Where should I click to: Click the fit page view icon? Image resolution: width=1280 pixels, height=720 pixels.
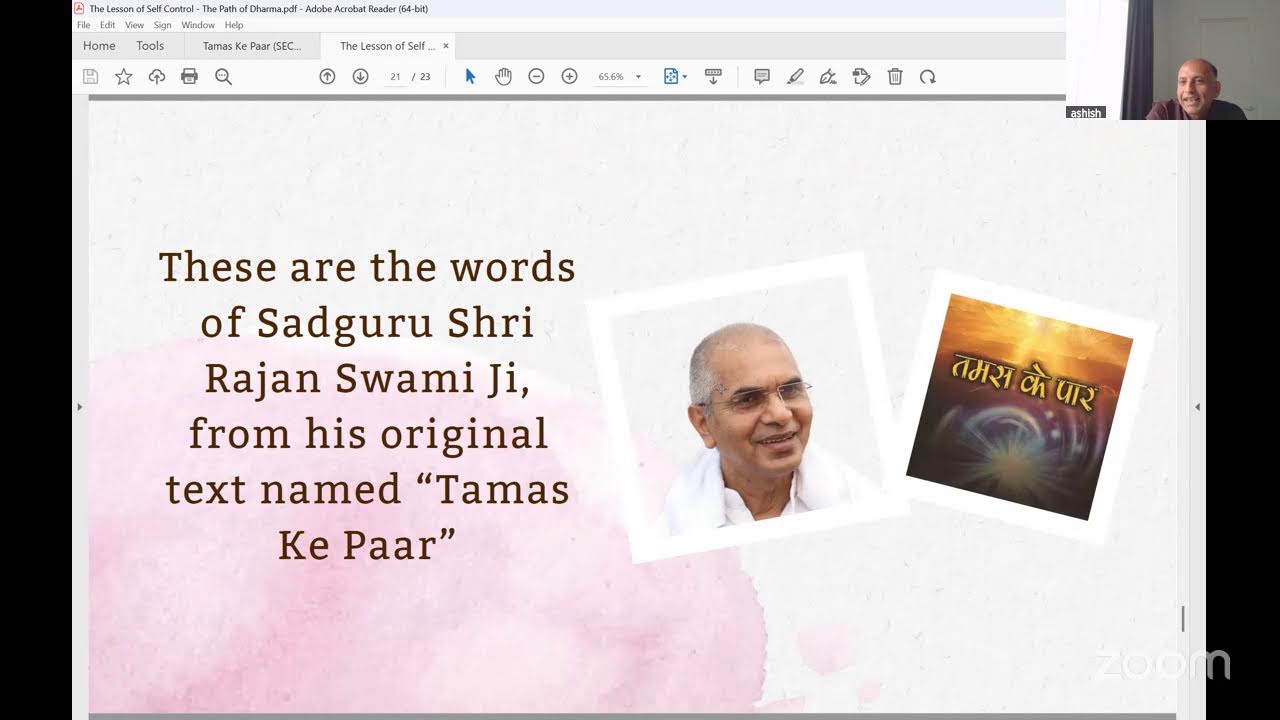tap(671, 76)
